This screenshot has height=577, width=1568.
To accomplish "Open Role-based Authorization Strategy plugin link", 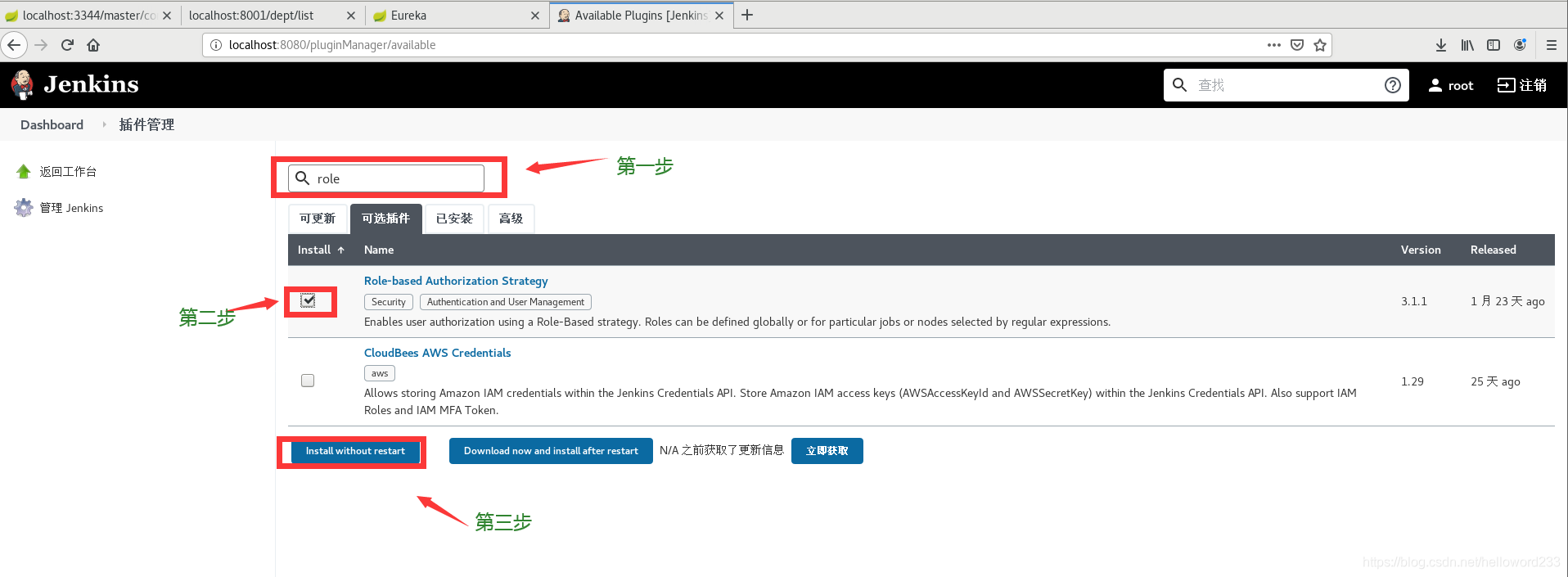I will pos(456,281).
